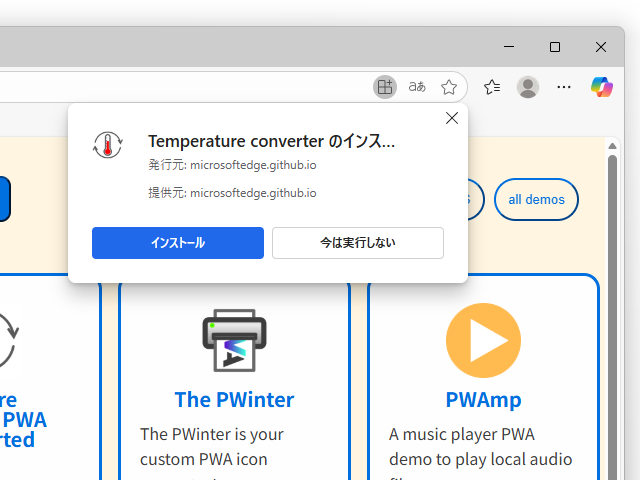Open The PWinter demo title link
Screen dimensions: 640x480
pyautogui.click(x=234, y=400)
